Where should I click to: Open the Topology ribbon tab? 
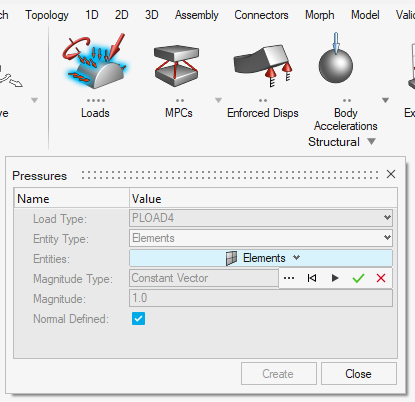pos(47,15)
